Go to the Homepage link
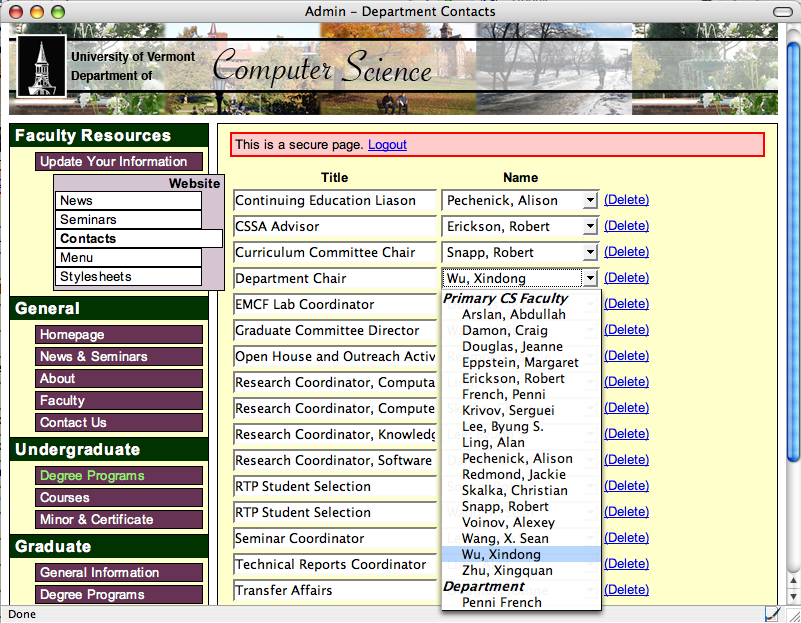 (119, 334)
